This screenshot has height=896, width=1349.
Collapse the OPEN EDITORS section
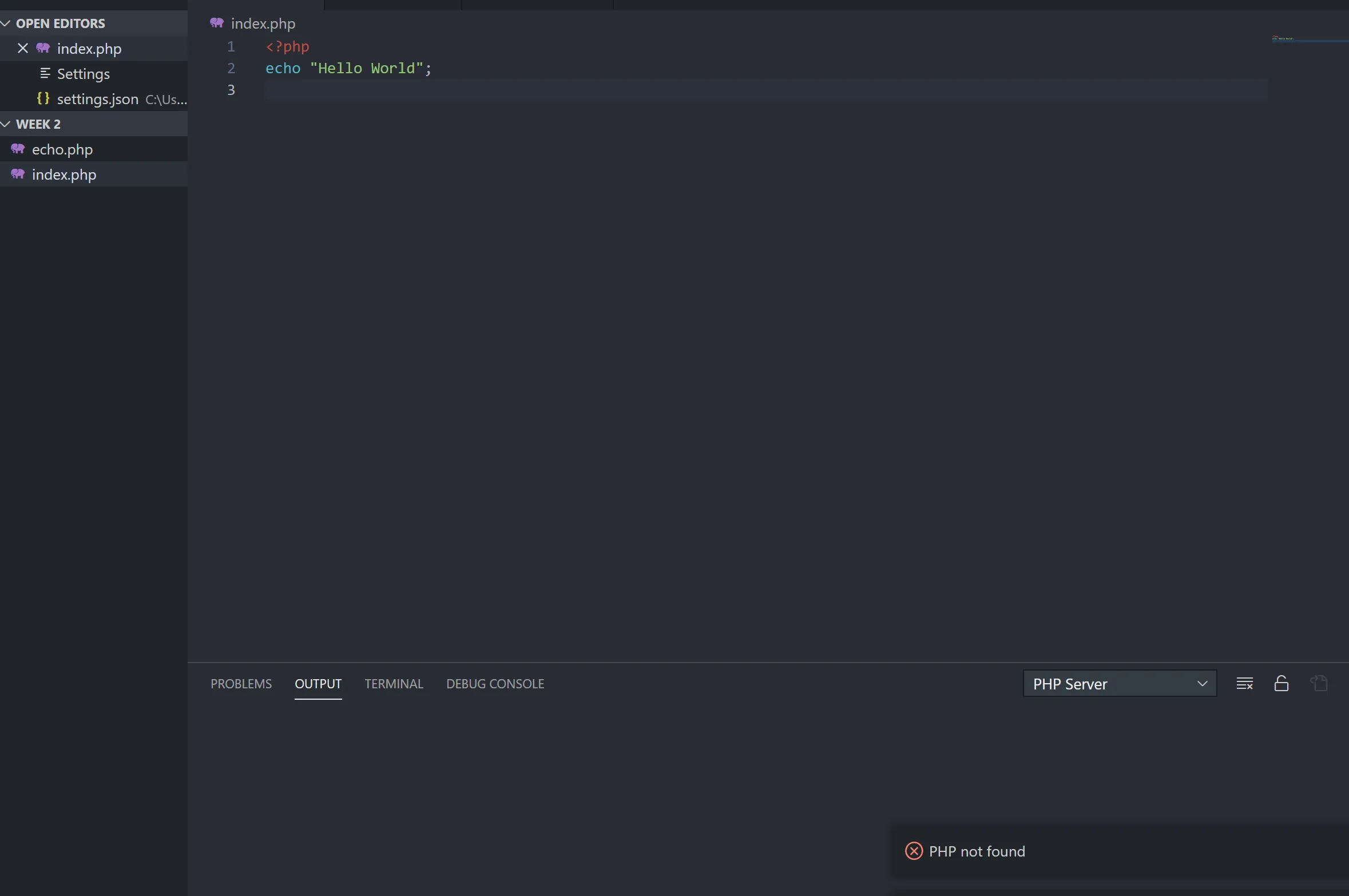60,23
